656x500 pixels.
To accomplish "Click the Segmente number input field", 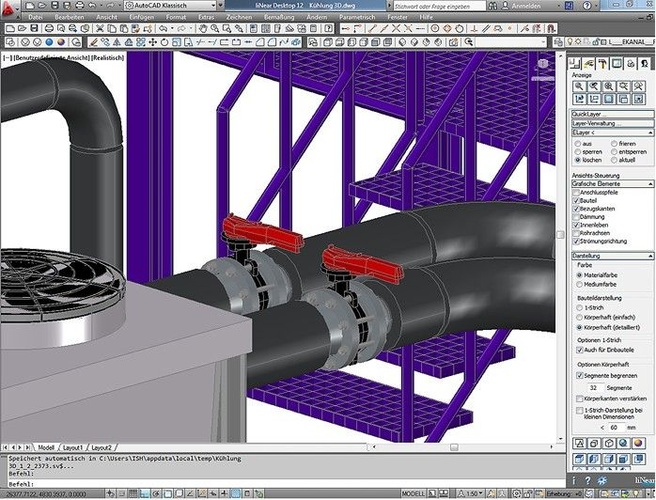I will (592, 386).
